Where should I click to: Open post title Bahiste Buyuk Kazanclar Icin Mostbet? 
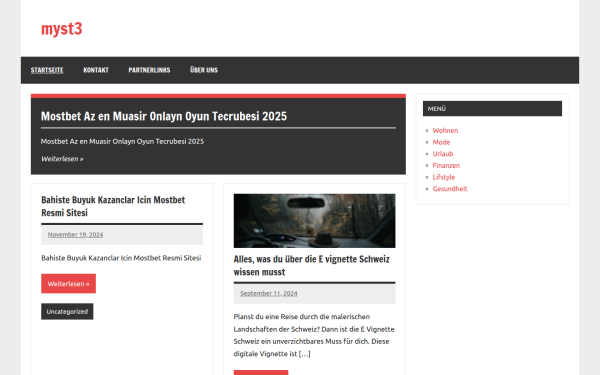(113, 206)
